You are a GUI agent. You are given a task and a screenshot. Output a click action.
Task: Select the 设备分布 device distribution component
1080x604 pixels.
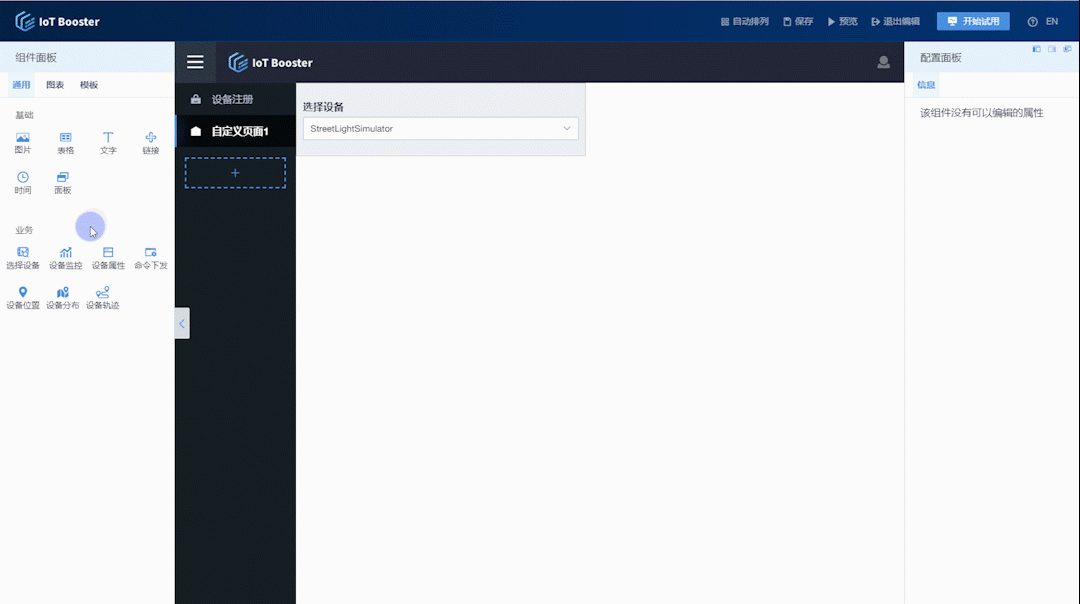click(x=63, y=298)
